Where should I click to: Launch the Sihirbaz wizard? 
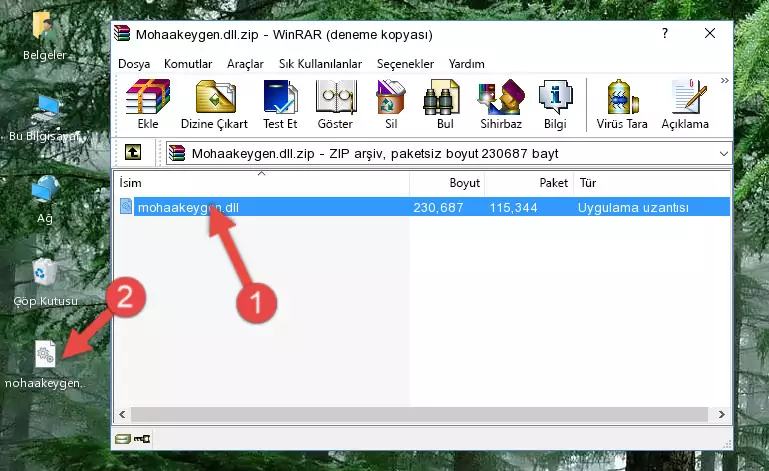coord(501,104)
